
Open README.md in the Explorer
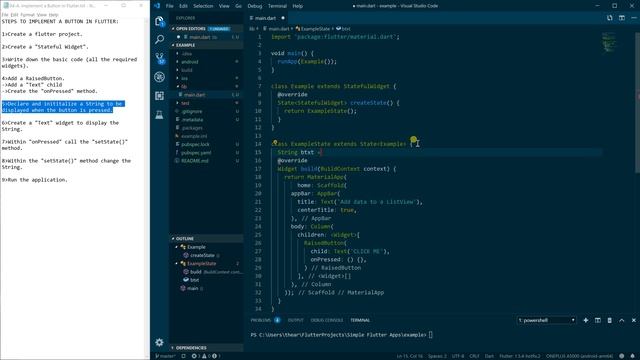(x=194, y=161)
